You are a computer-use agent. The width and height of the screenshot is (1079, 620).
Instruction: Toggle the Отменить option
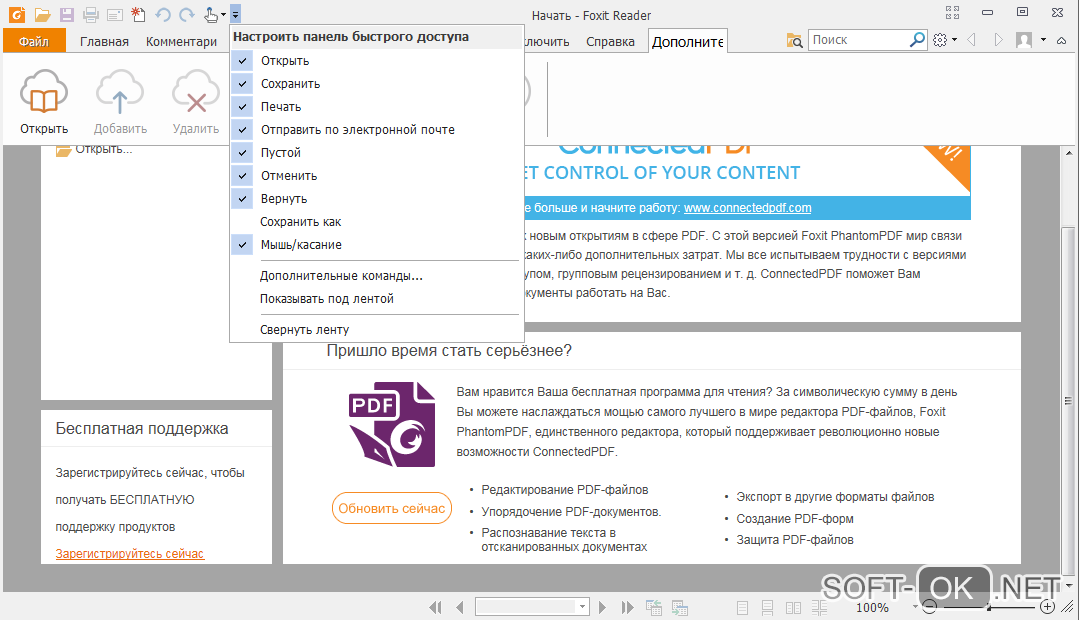[377, 175]
